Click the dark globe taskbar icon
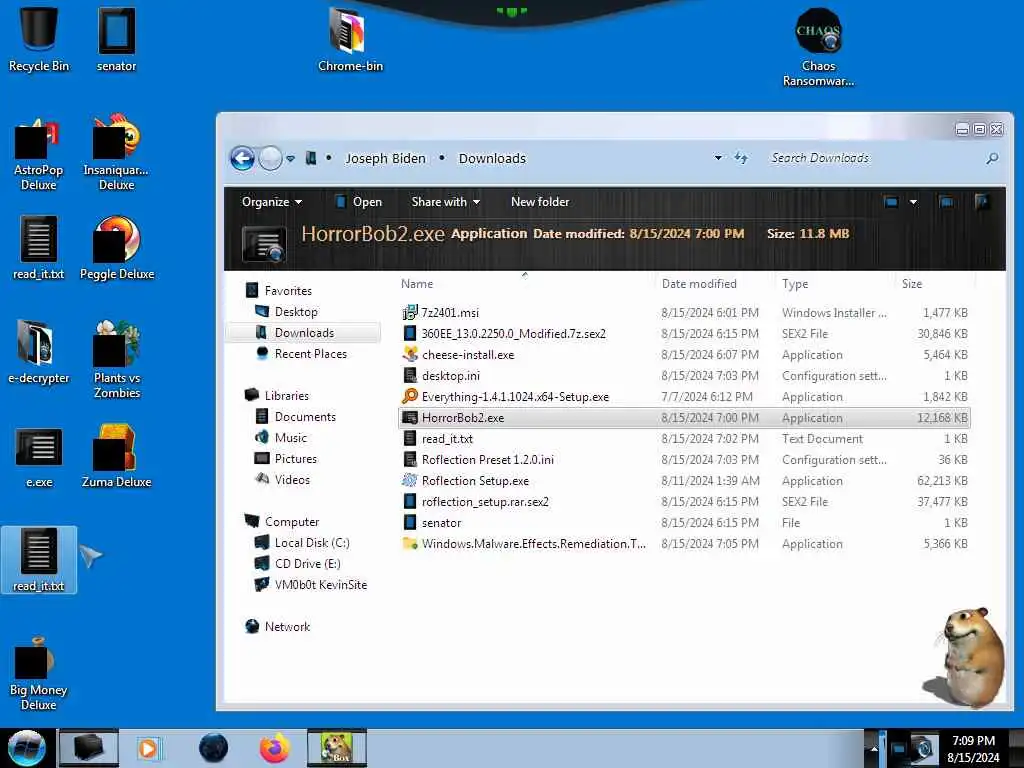Image resolution: width=1024 pixels, height=768 pixels. coord(214,748)
